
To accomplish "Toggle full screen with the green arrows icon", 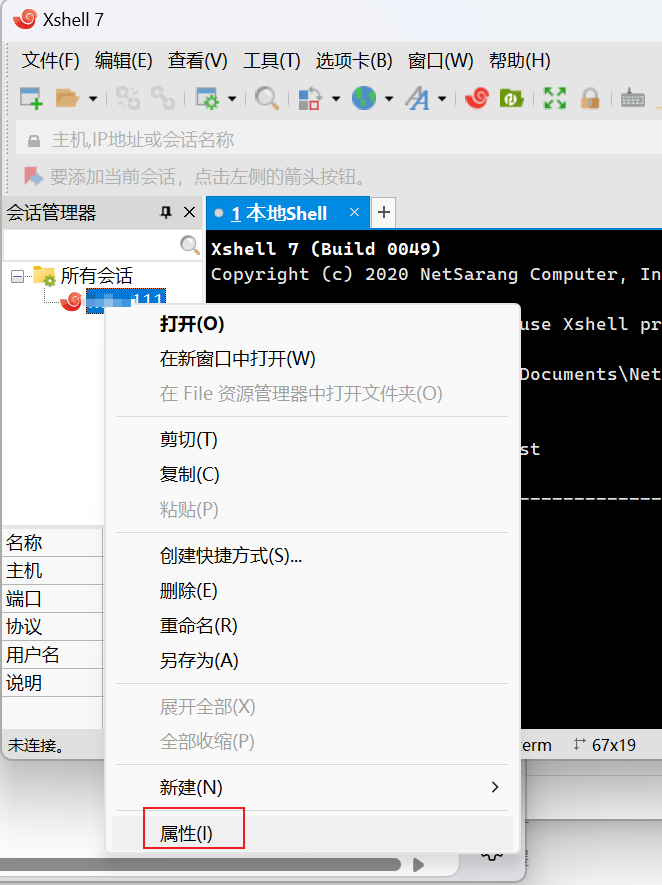I will [554, 98].
